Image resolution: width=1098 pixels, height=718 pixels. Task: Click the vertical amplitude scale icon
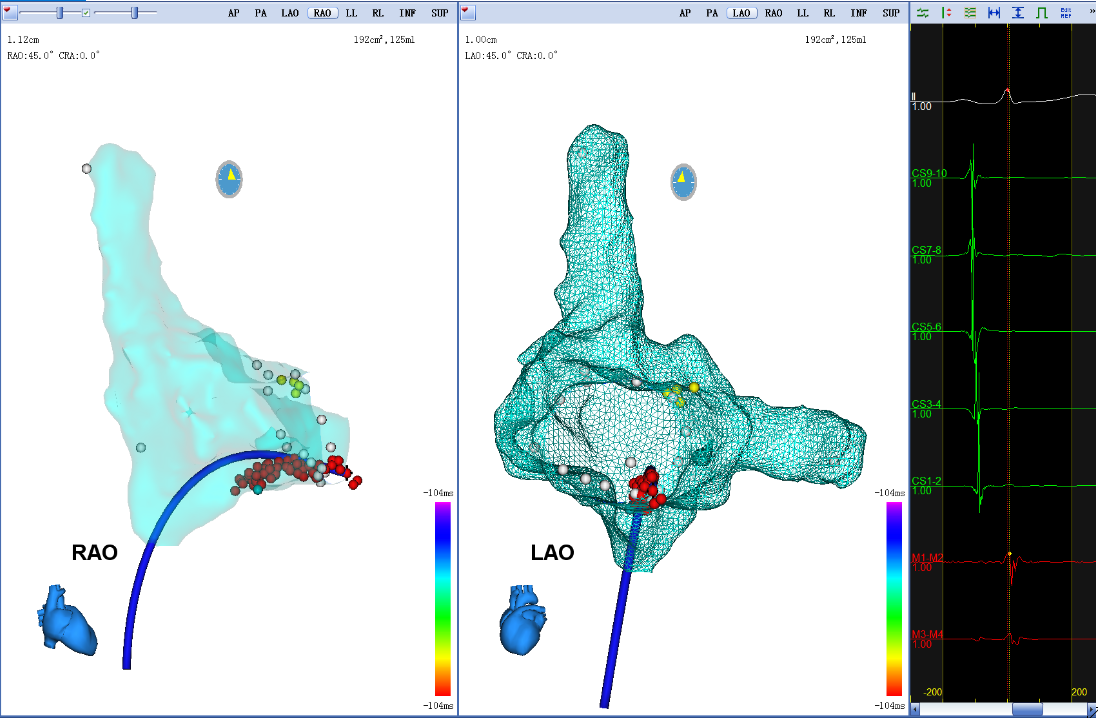pos(1017,12)
